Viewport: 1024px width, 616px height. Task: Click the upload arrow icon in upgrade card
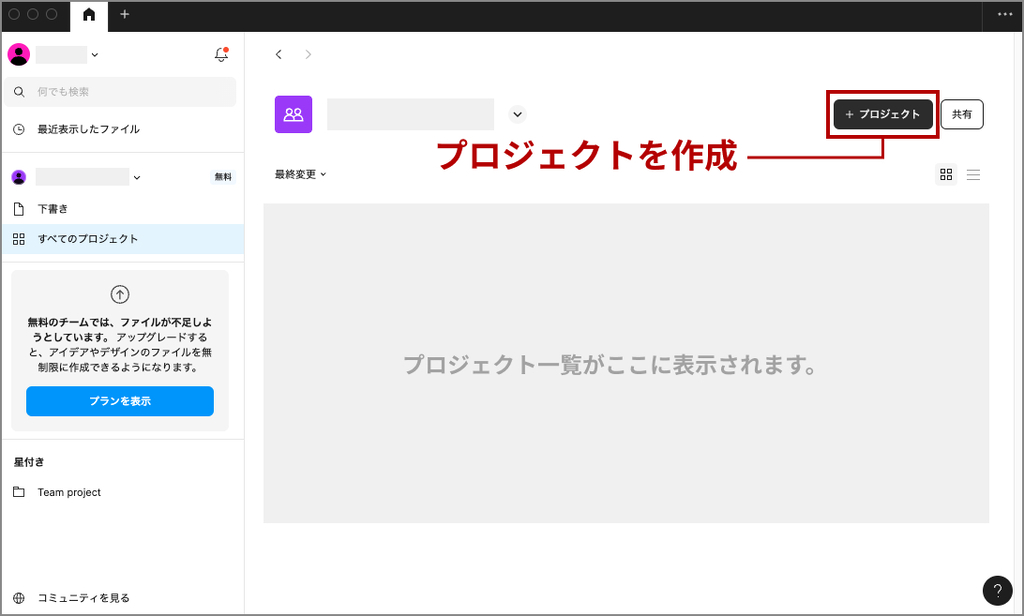[120, 294]
